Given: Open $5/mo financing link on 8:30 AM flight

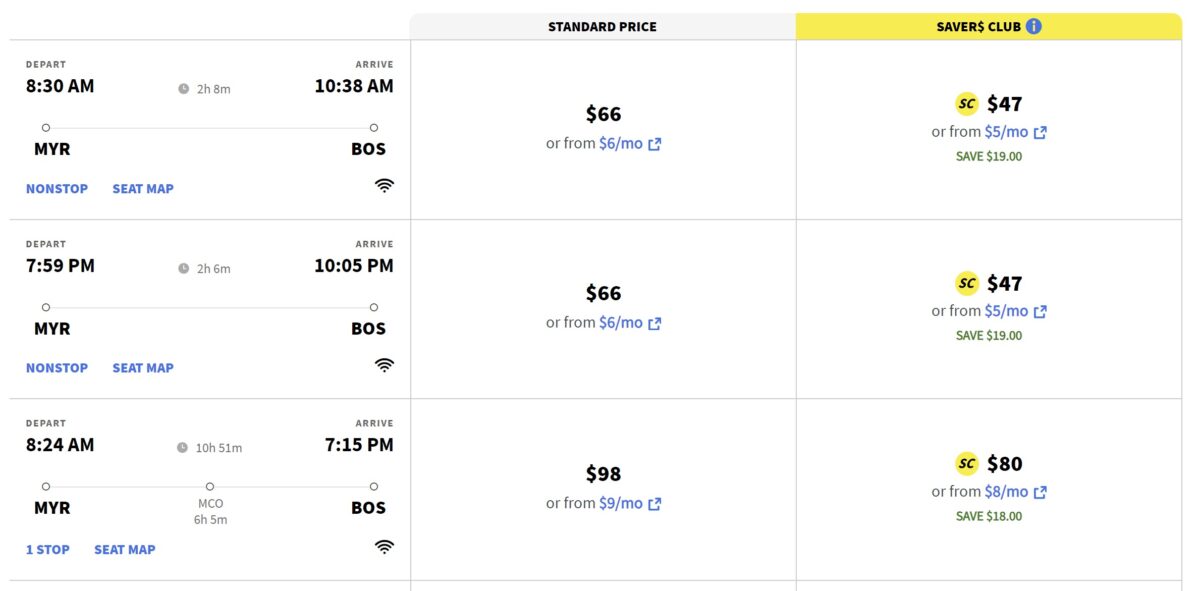Looking at the screenshot, I should click(x=1007, y=132).
